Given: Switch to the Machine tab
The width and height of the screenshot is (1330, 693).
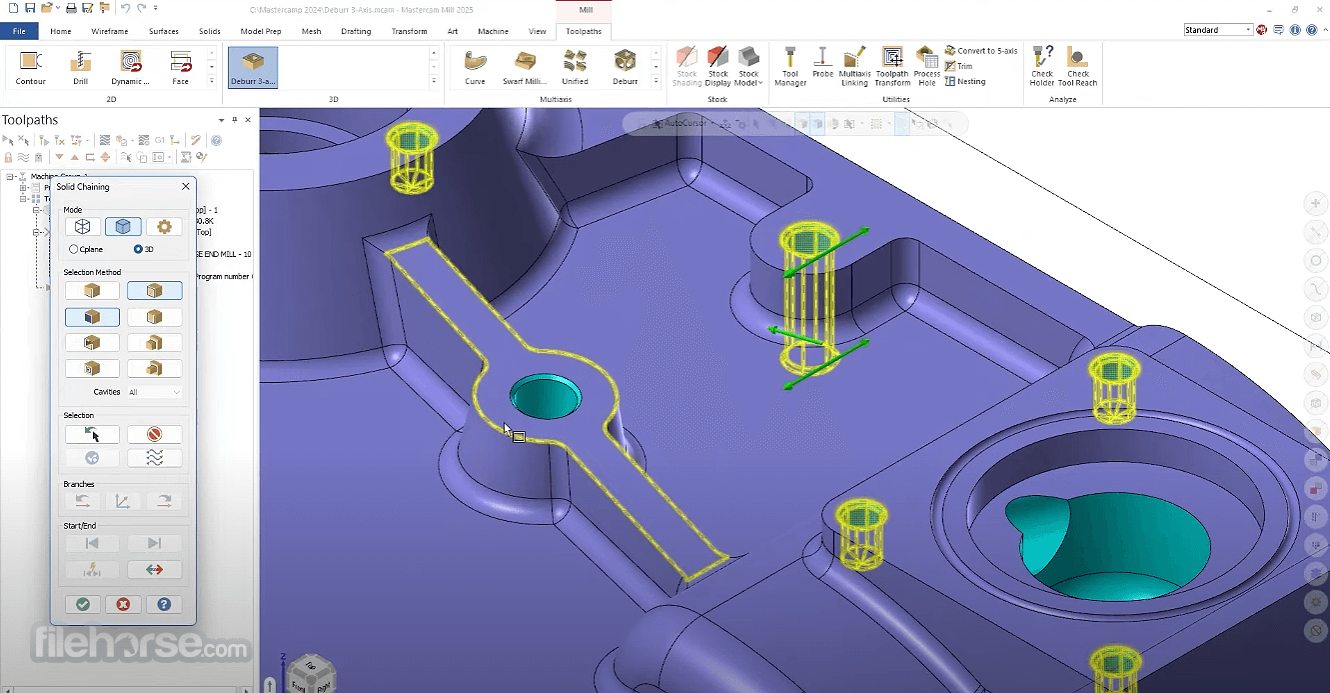Looking at the screenshot, I should click(x=493, y=31).
